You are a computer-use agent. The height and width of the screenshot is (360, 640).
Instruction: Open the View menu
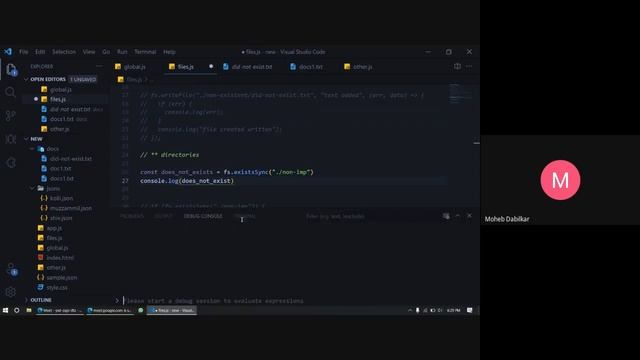(89, 52)
